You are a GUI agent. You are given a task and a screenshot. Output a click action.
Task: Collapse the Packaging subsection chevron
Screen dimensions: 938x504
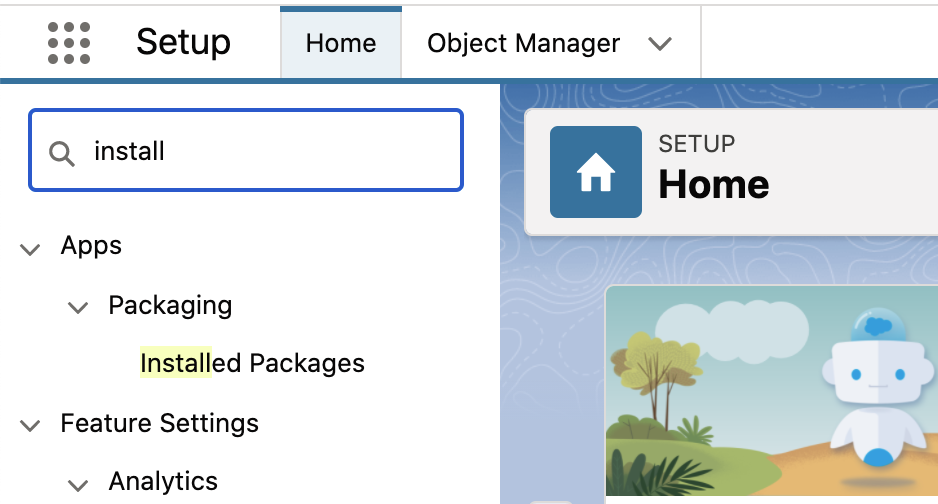(x=78, y=308)
